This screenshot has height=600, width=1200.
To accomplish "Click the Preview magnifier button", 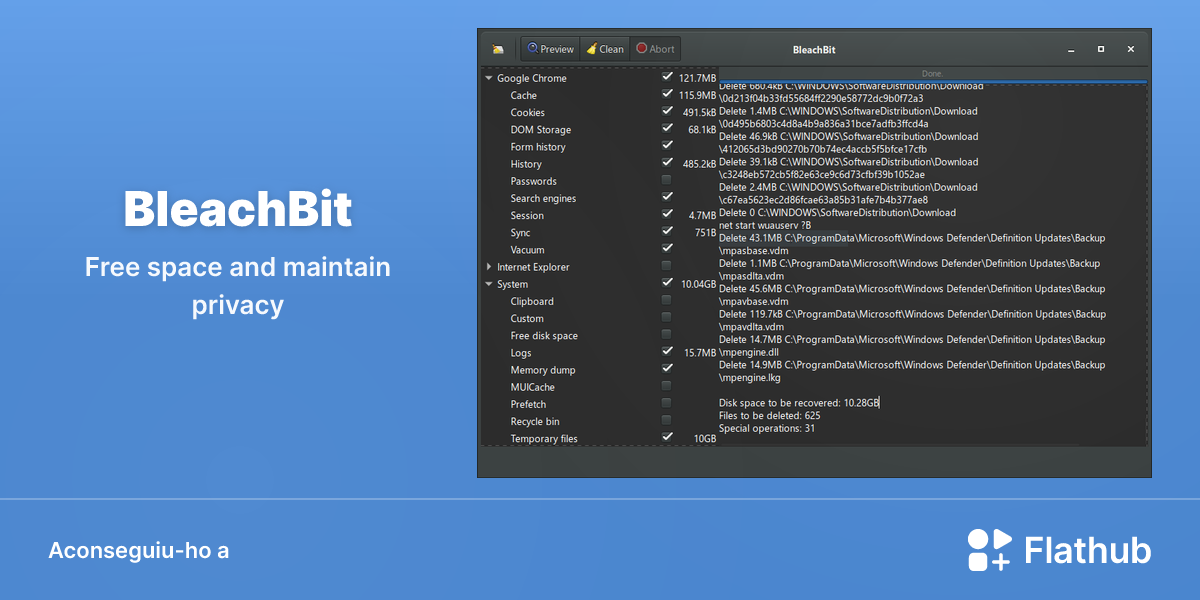I will pyautogui.click(x=550, y=49).
